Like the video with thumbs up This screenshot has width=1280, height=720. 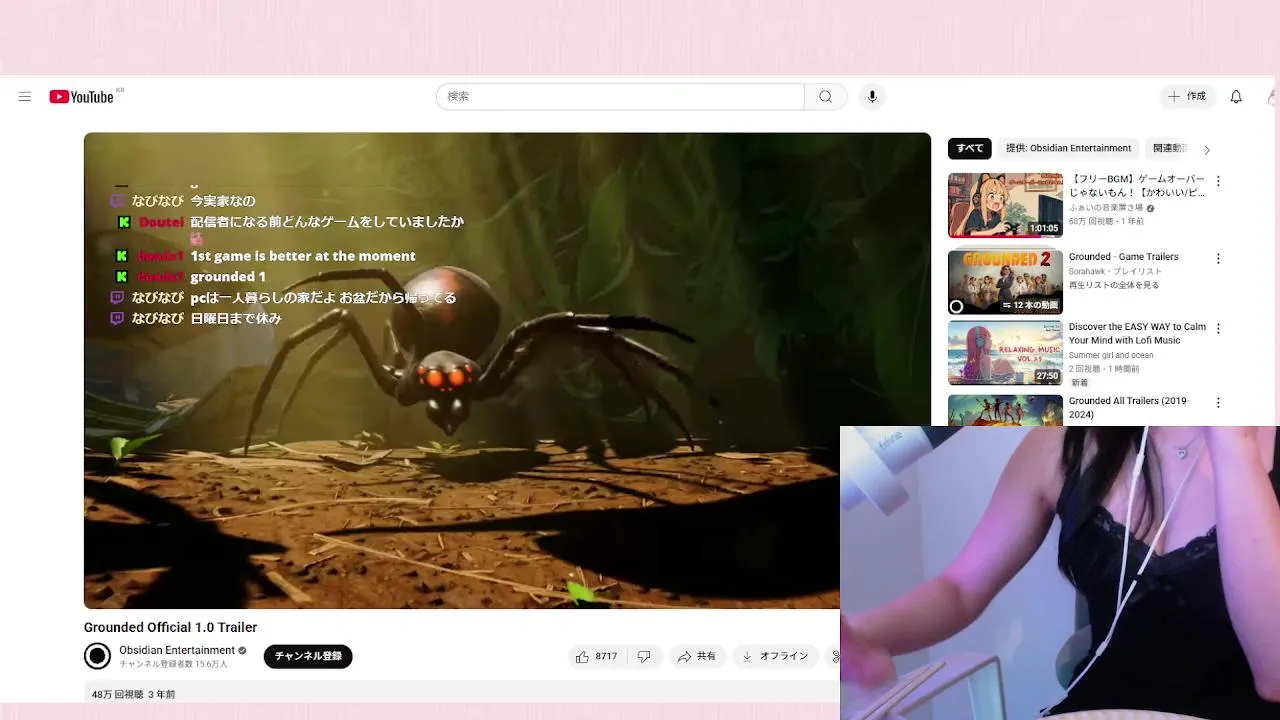pyautogui.click(x=597, y=656)
